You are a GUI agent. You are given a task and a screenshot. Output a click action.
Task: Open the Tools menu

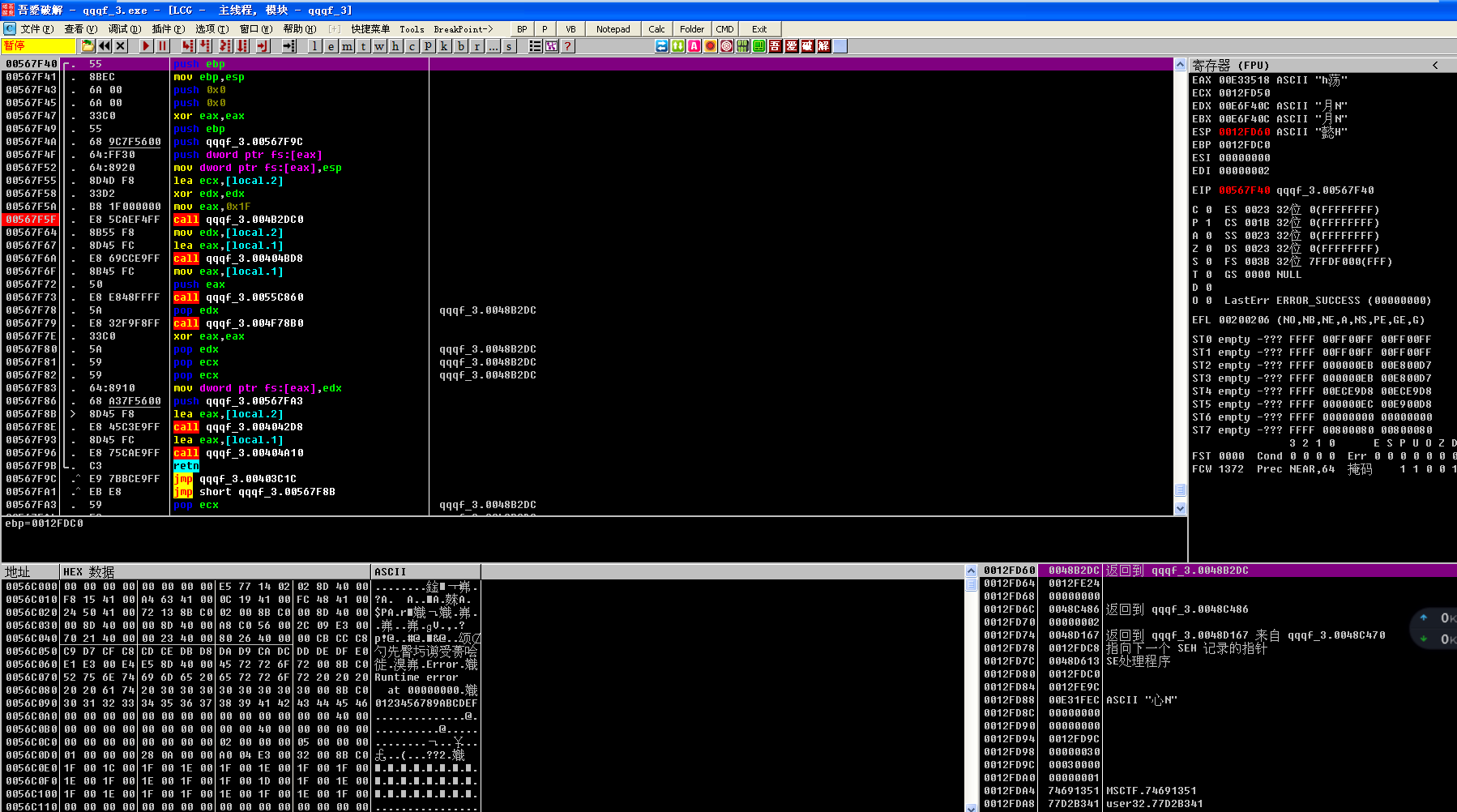coord(412,29)
